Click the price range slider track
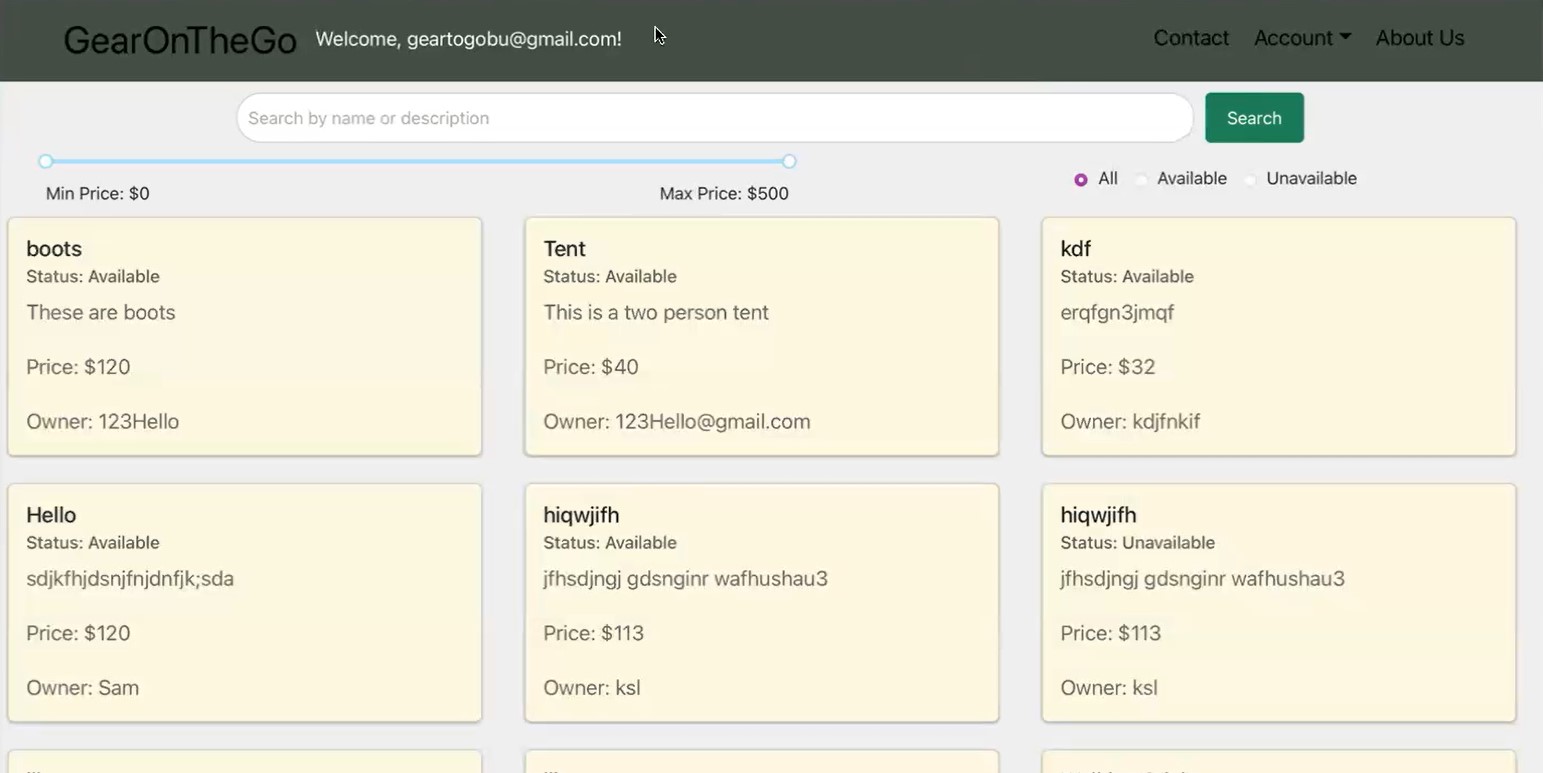The width and height of the screenshot is (1543, 773). [x=417, y=161]
